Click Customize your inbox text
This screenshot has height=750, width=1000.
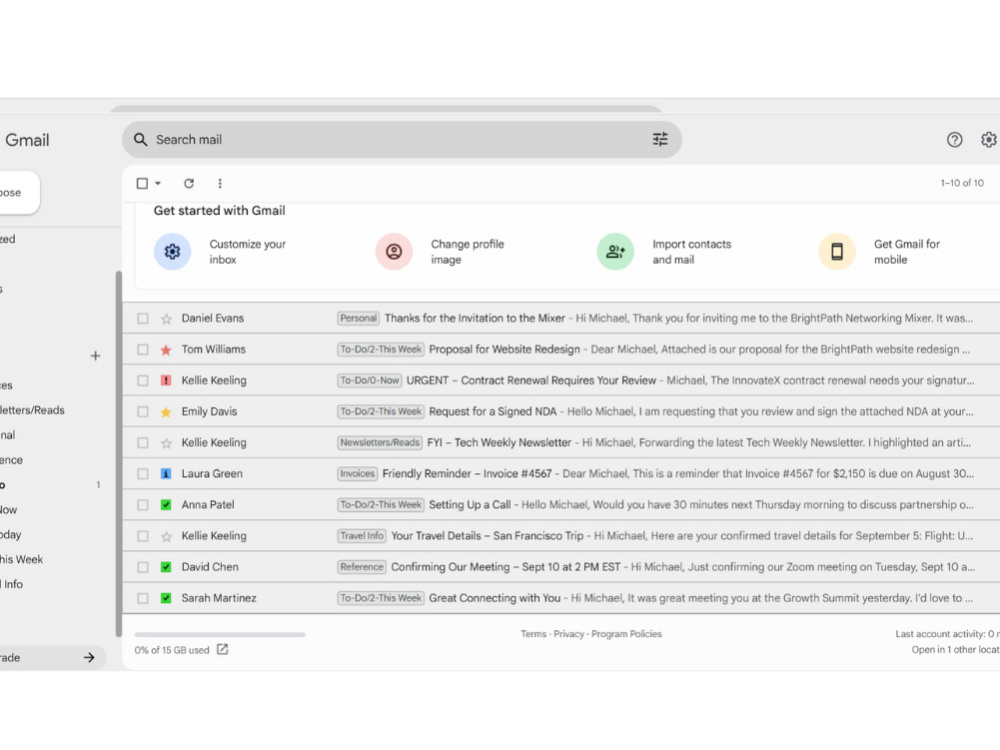247,252
